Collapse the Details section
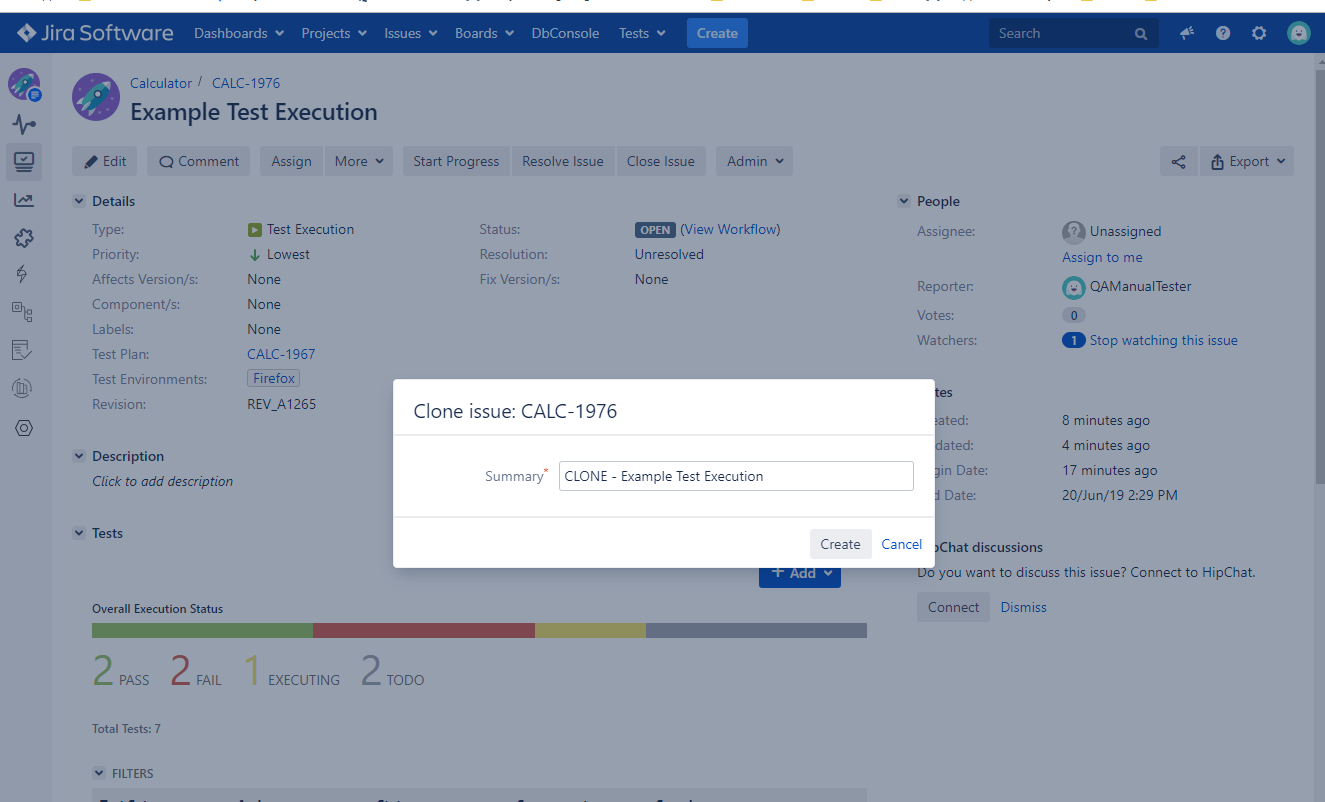This screenshot has width=1325, height=802. (x=79, y=201)
